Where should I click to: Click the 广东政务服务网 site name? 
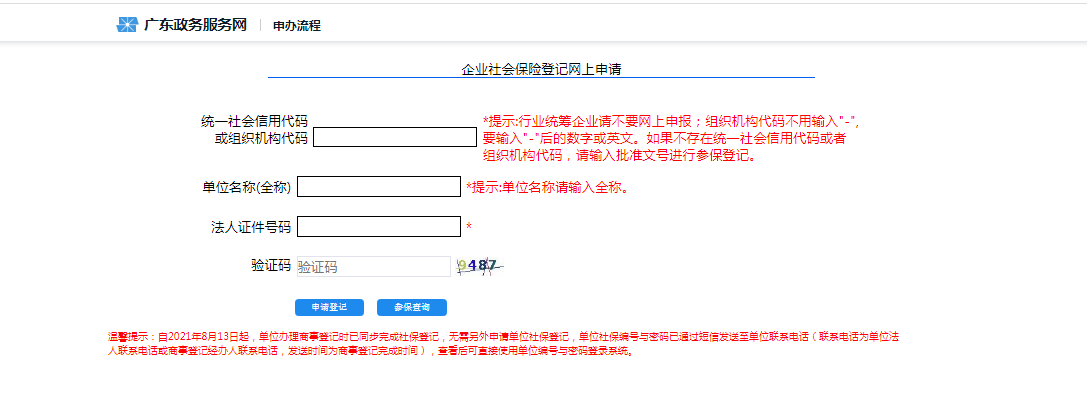coord(195,25)
